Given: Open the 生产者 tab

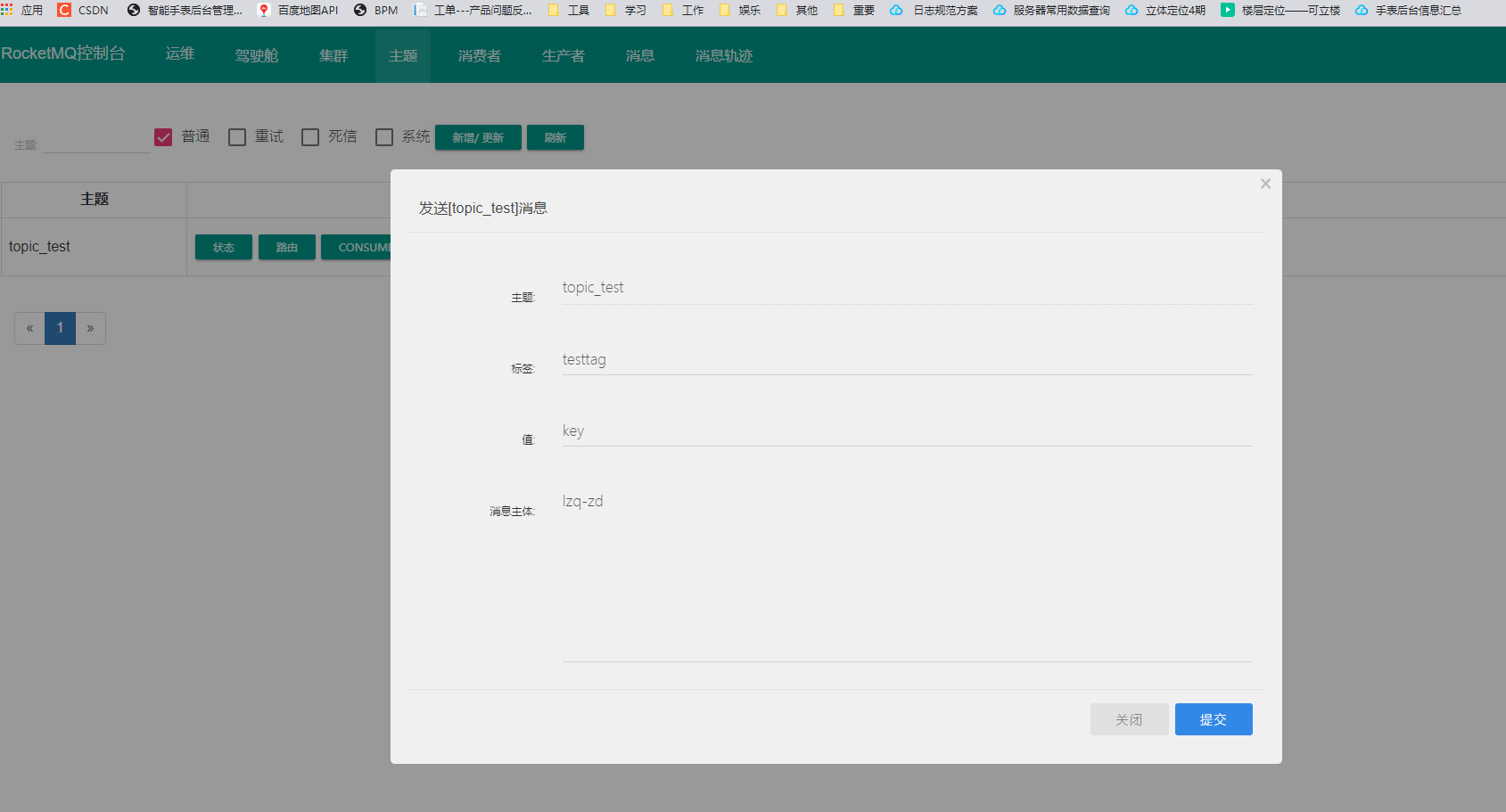Looking at the screenshot, I should pos(564,55).
